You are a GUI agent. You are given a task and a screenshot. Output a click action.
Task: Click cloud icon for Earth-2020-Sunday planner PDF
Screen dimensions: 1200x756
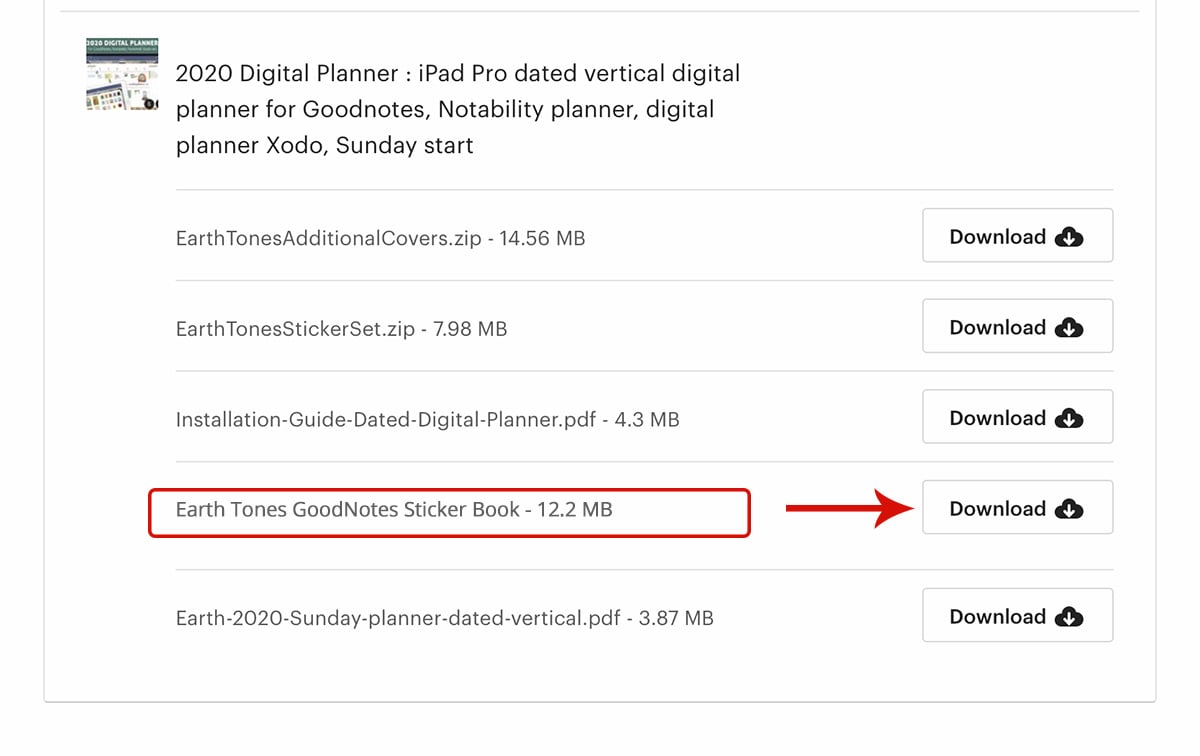[1069, 617]
